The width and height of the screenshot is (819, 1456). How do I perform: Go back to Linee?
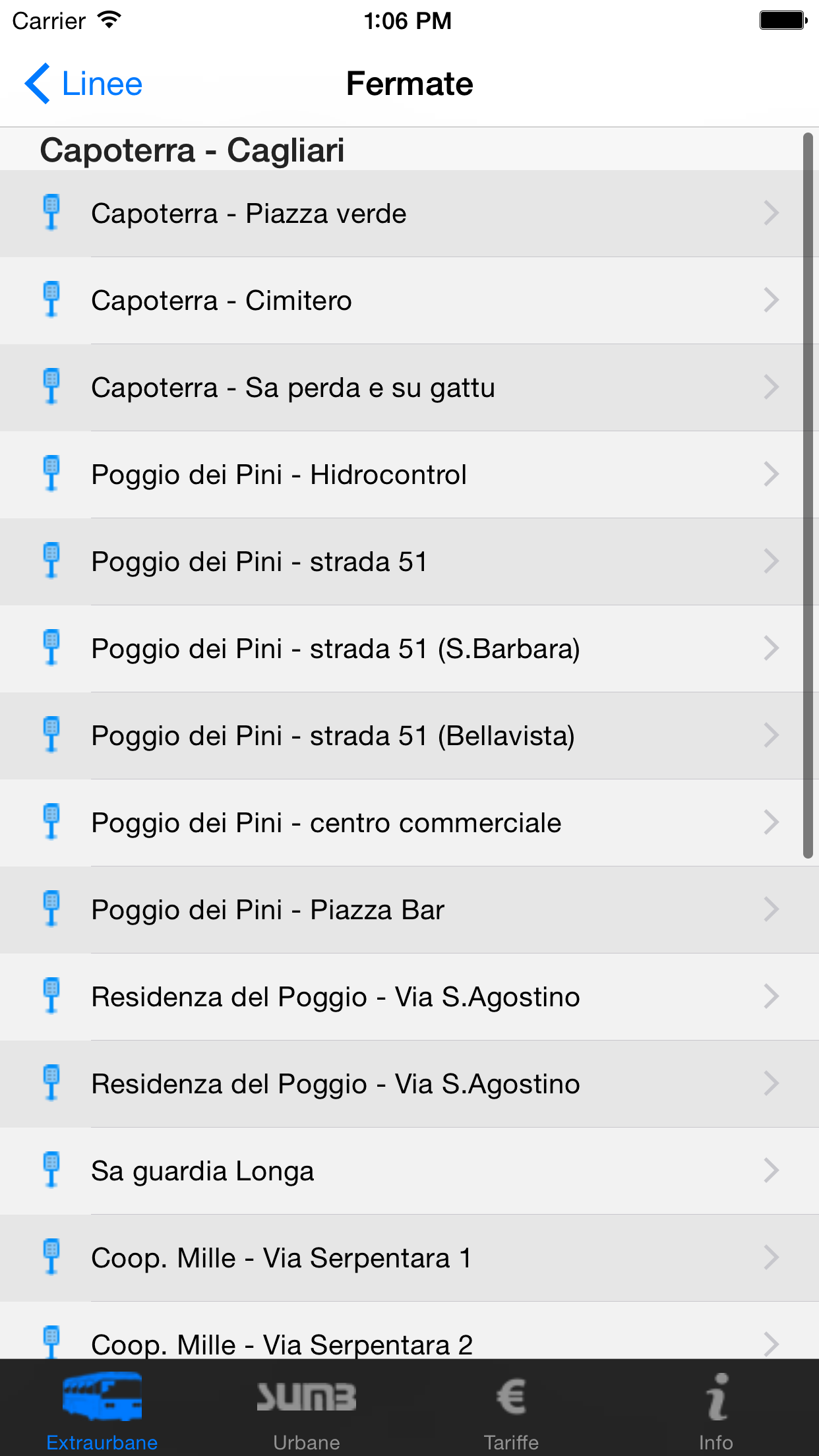tap(84, 84)
